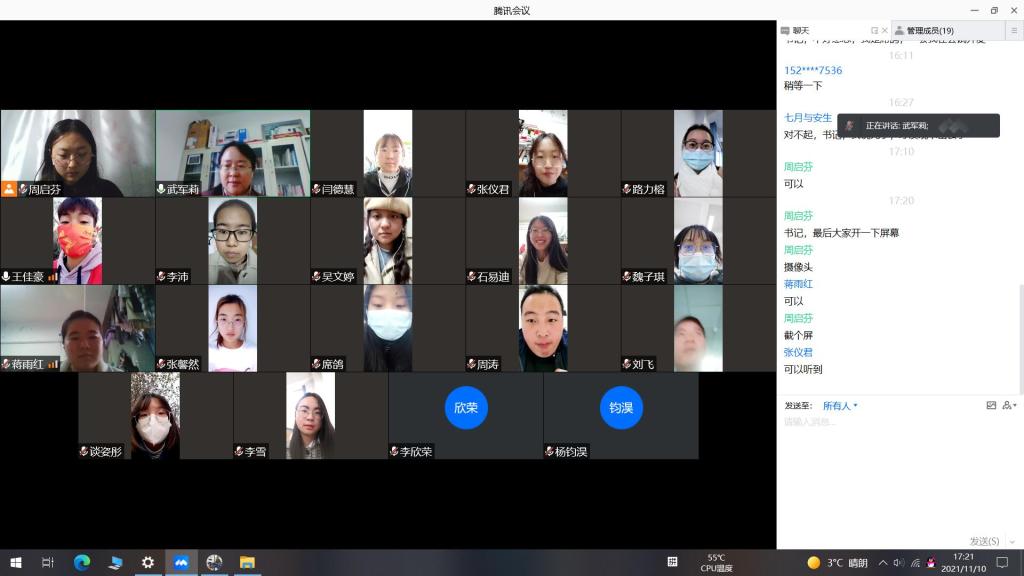Screen dimensions: 1024x576
Task: Click the host badge icon beside 周启芬
Action: (x=9, y=189)
